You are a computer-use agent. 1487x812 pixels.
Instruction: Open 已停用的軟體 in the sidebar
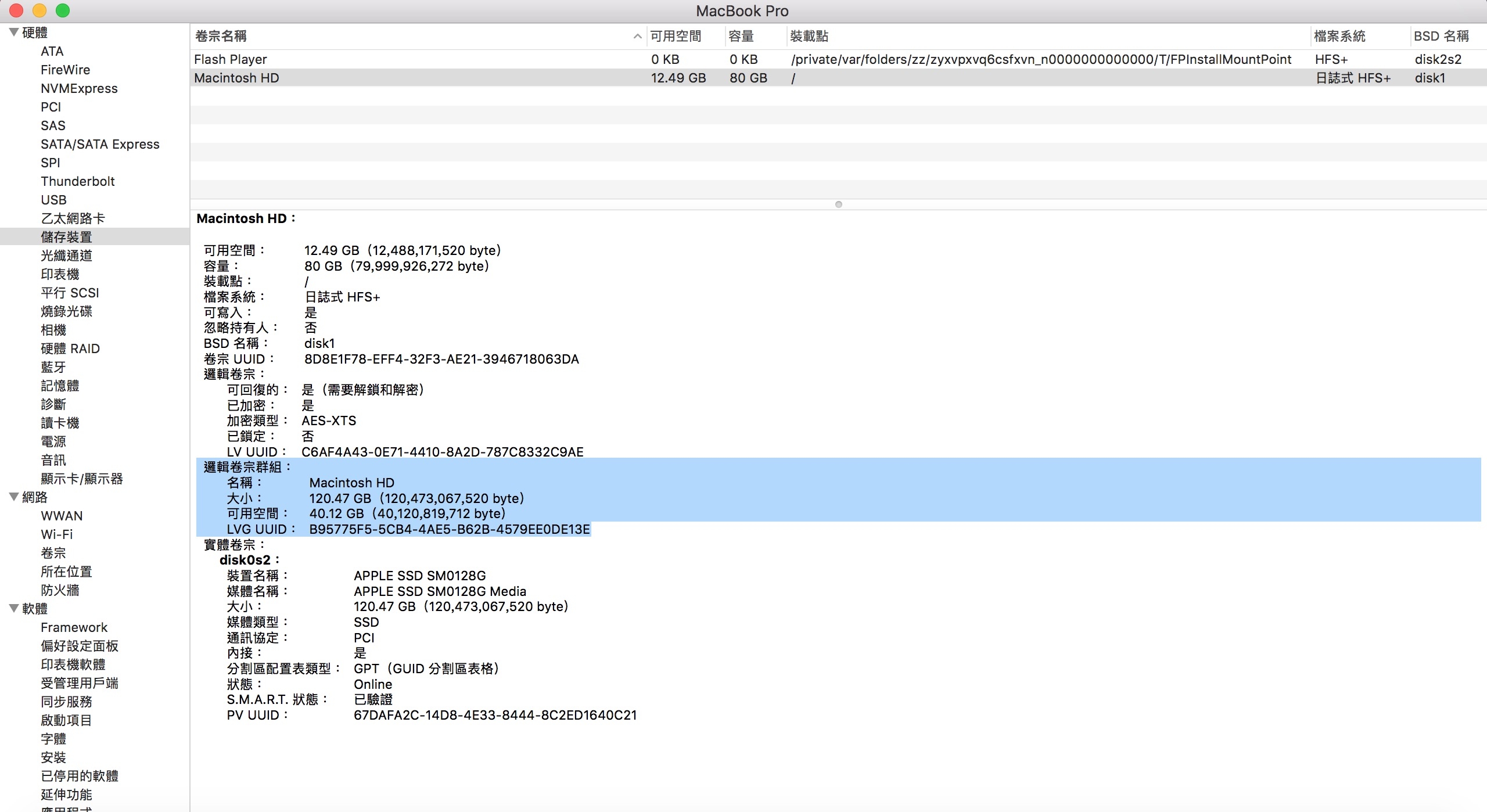(80, 776)
